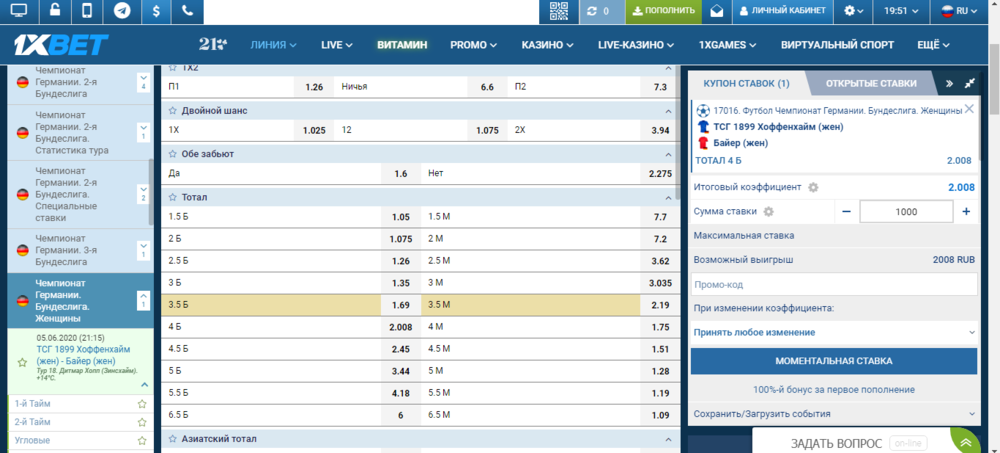Viewport: 1000px width, 453px height.
Task: Open ЛИЧНЫЙ КАБИНЕТ
Action: pyautogui.click(x=783, y=11)
